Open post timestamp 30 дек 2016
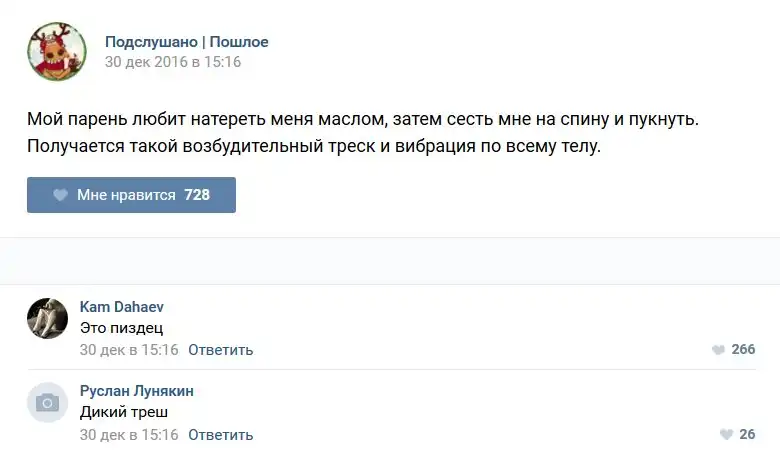This screenshot has height=450, width=780. 173,62
